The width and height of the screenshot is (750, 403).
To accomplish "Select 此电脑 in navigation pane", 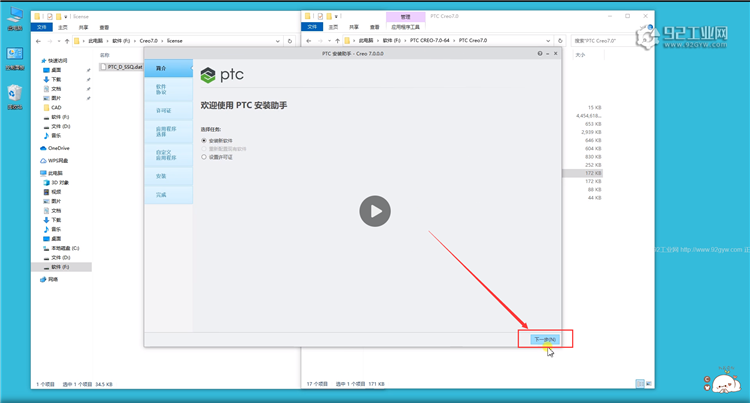I will (51, 173).
